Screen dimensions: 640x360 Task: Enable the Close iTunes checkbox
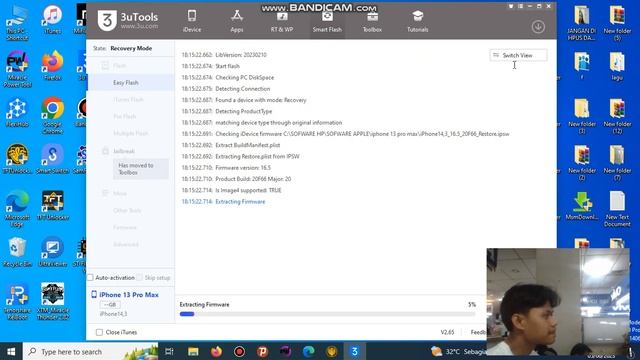click(99, 332)
